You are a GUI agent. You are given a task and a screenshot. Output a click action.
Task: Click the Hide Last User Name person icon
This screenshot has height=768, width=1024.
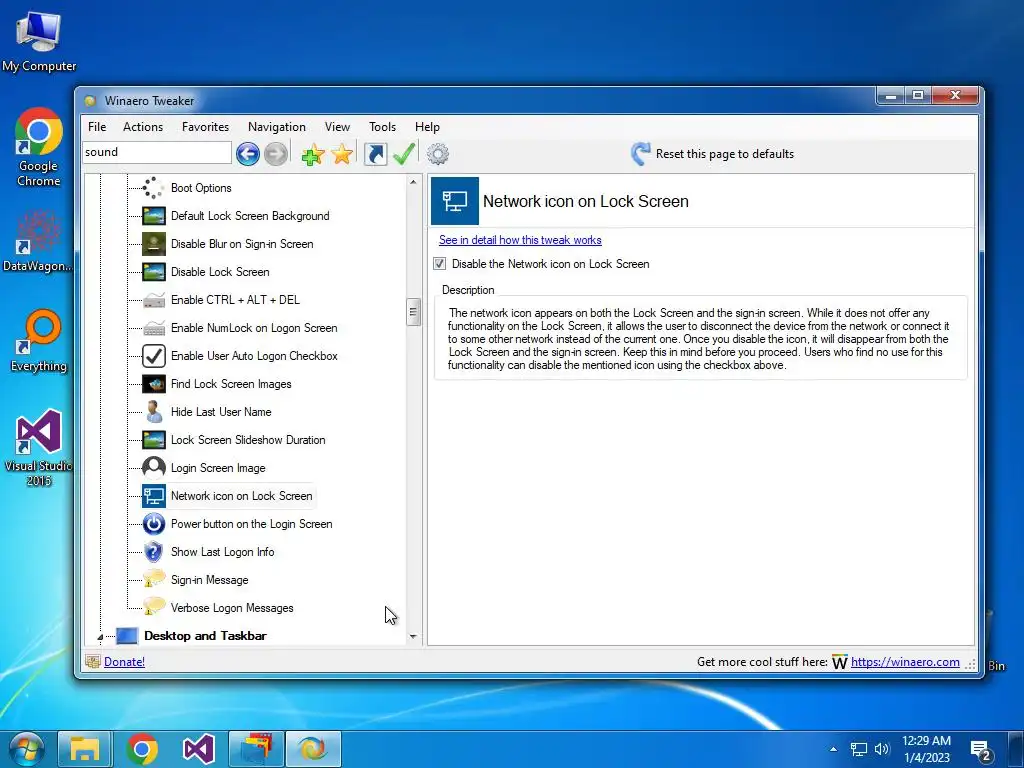[153, 412]
